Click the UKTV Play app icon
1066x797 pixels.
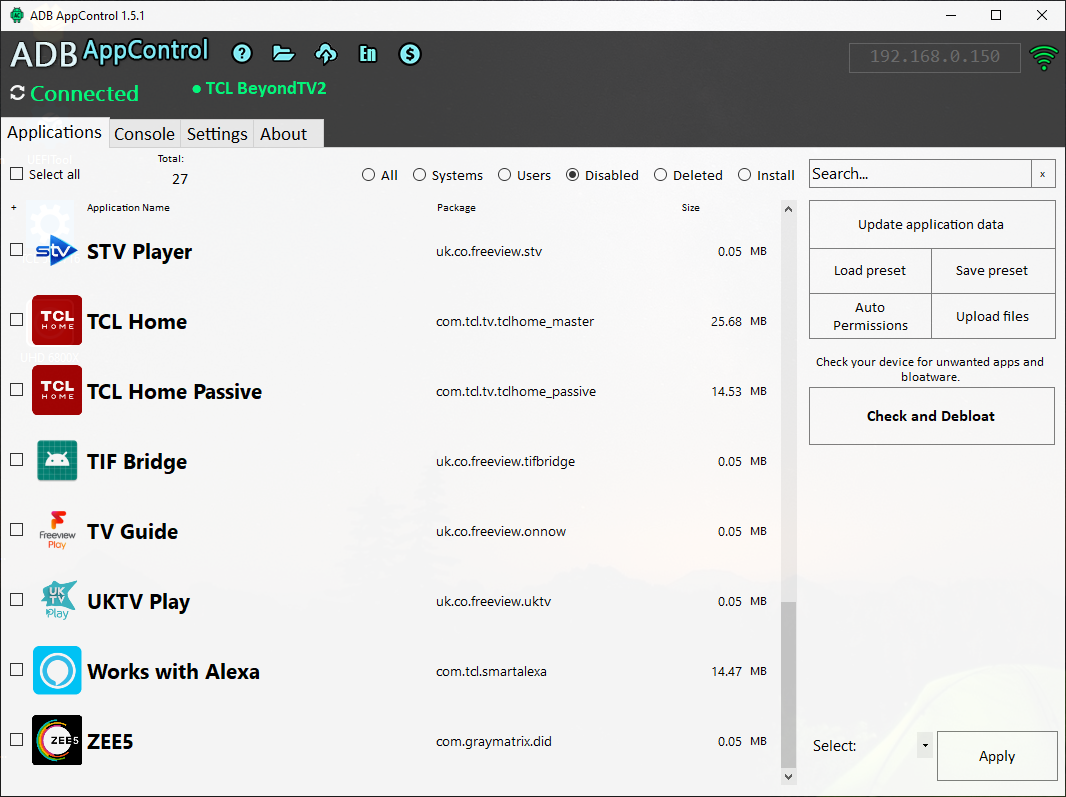[58, 600]
